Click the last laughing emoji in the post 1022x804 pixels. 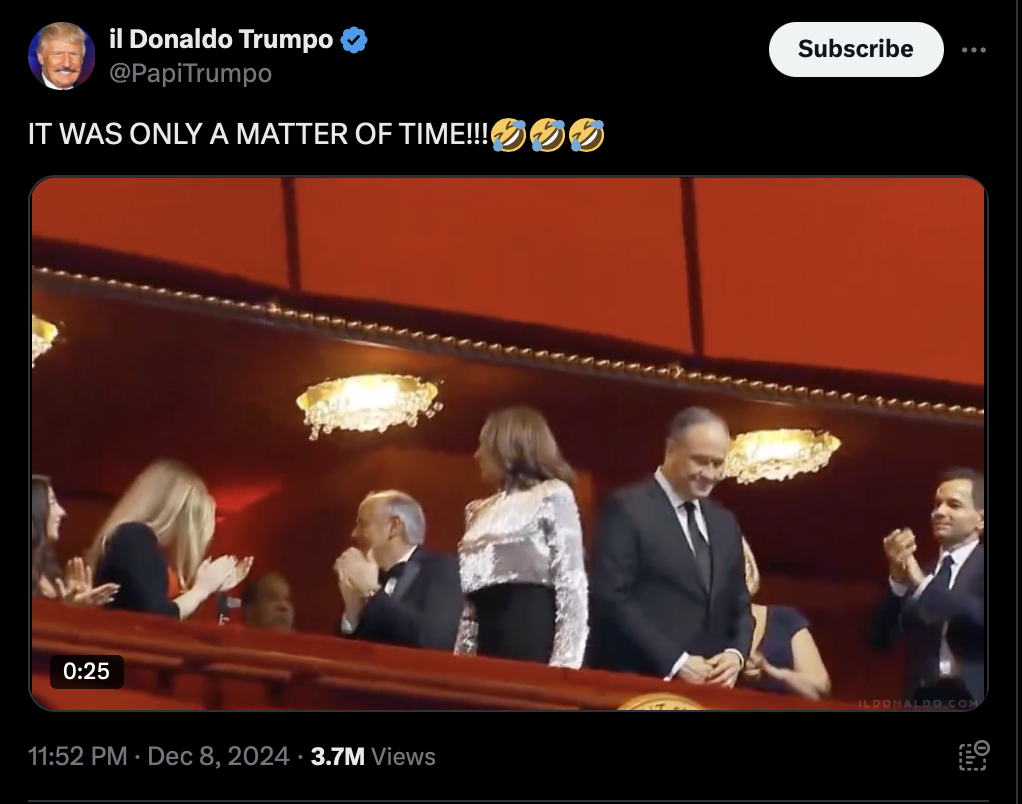point(587,135)
